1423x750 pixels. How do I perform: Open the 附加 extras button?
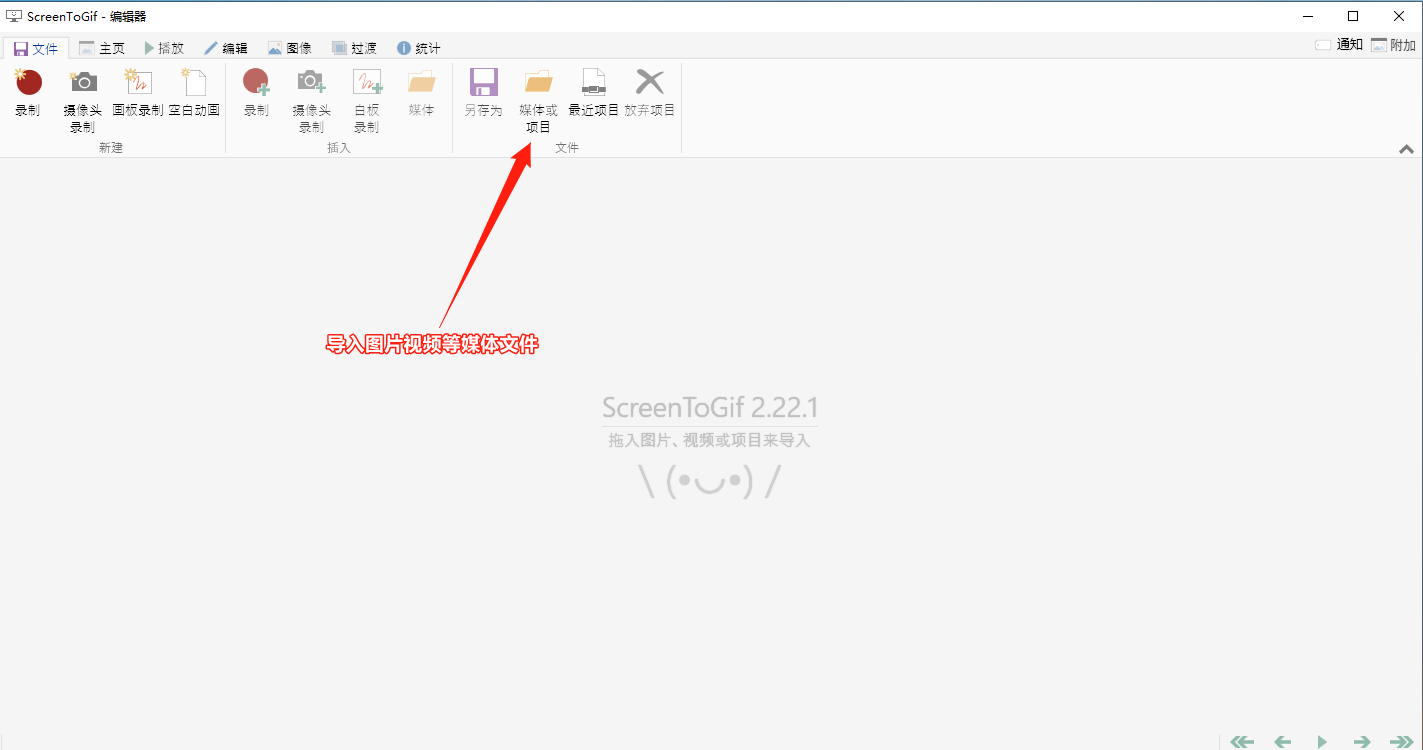pyautogui.click(x=1394, y=45)
